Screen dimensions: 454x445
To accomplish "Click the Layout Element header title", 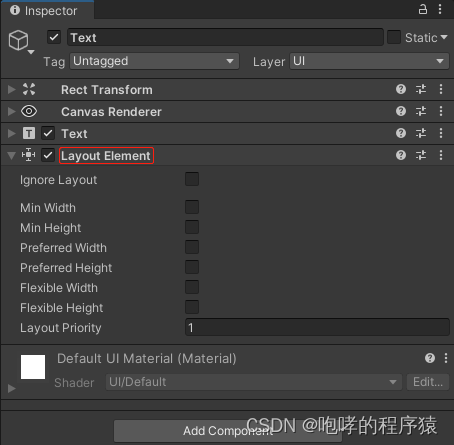I will (x=106, y=156).
